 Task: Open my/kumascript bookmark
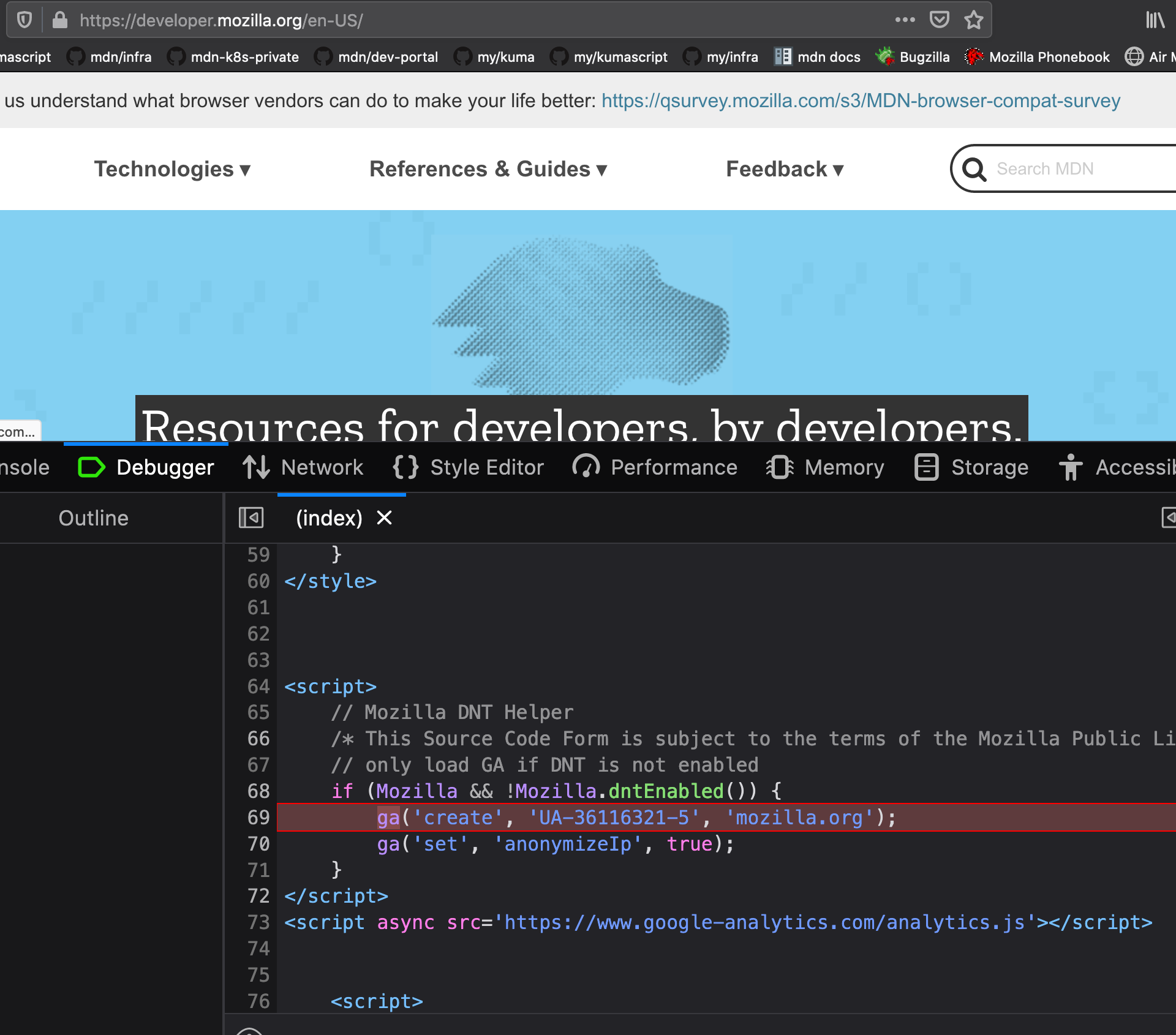[x=609, y=57]
